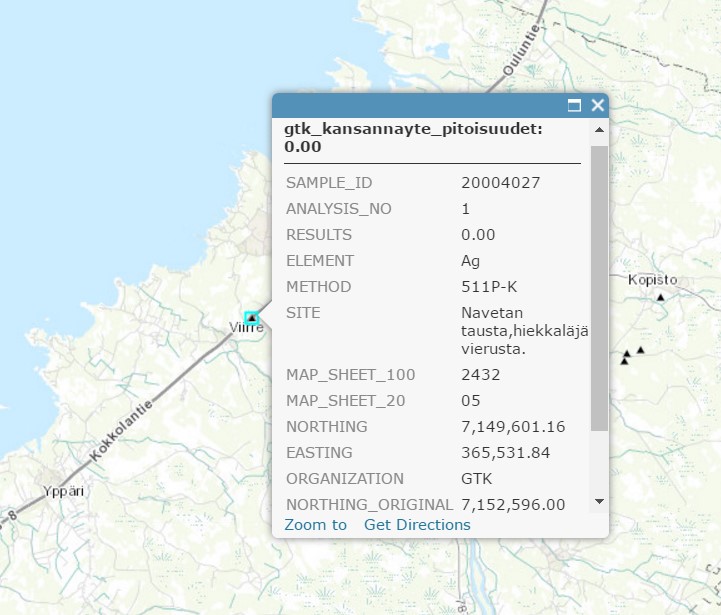Click the Zoom to link
The image size is (721, 615).
315,525
